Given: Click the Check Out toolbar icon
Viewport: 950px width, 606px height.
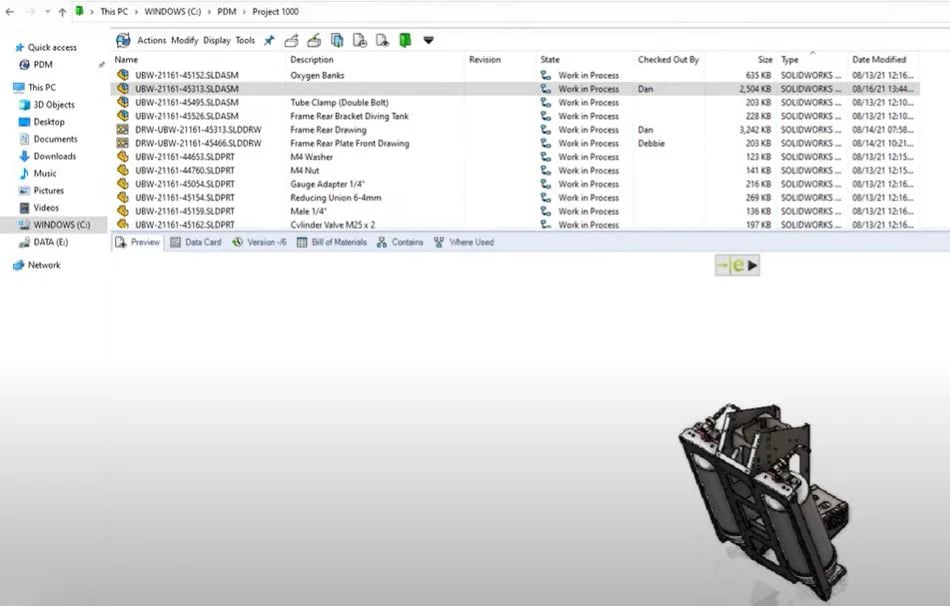Looking at the screenshot, I should point(291,41).
